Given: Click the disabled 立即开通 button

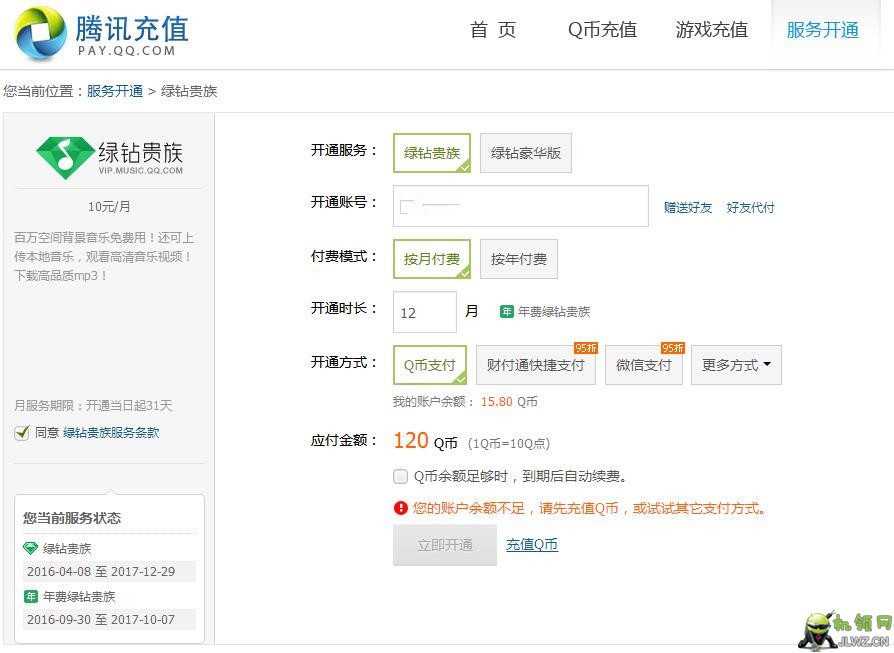Looking at the screenshot, I should pos(445,545).
